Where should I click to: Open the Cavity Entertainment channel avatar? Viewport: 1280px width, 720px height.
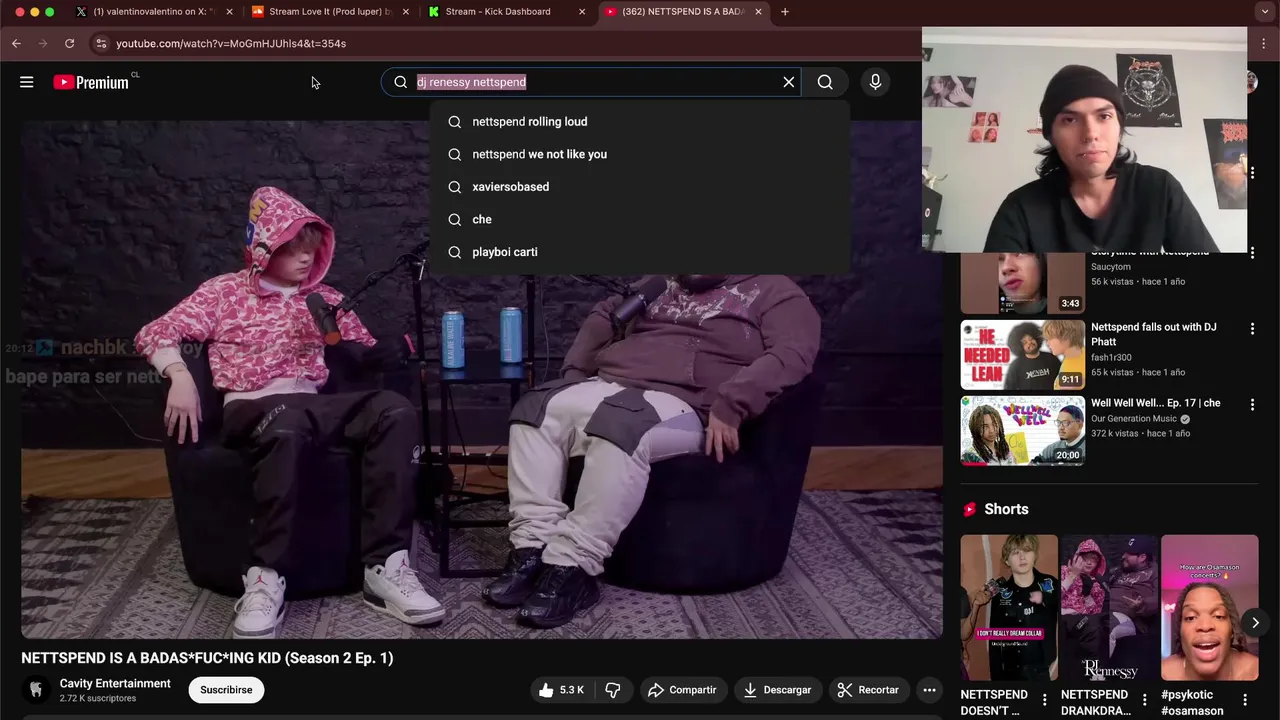tap(36, 690)
